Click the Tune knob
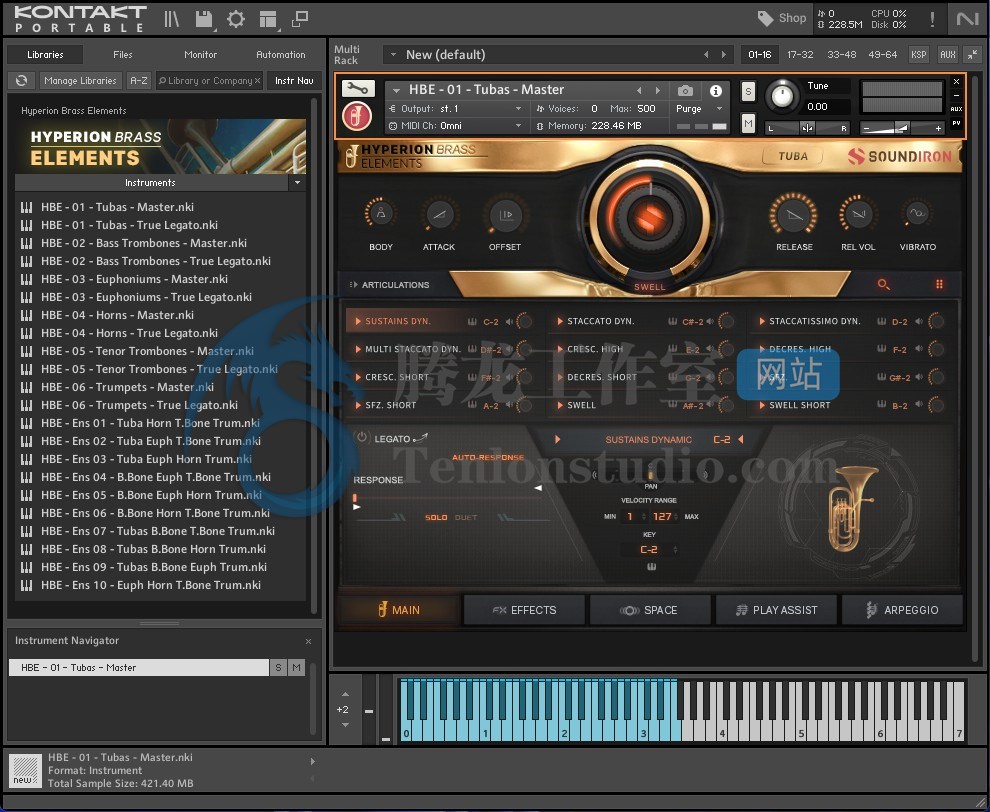The height and width of the screenshot is (812, 990). coord(782,96)
